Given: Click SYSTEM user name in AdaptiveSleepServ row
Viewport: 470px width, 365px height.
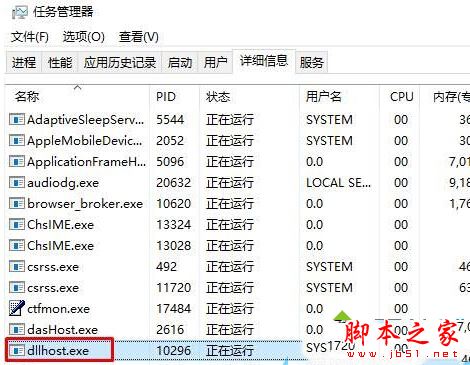Looking at the screenshot, I should 329,120.
